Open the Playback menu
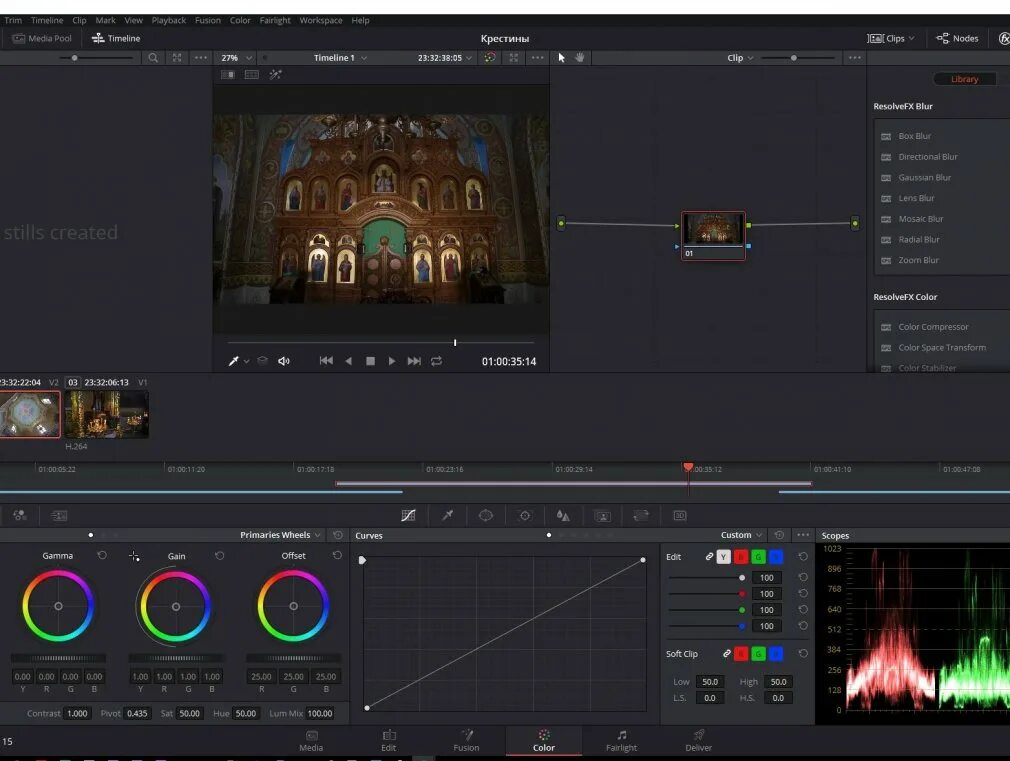The image size is (1010, 761). tap(169, 20)
